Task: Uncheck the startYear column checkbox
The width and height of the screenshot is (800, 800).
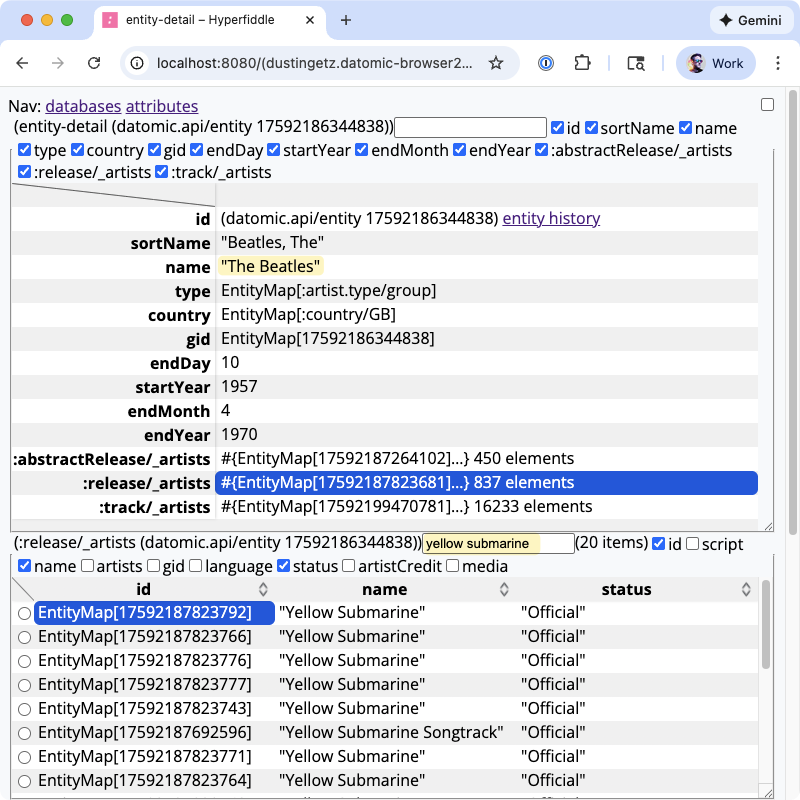Action: tap(273, 149)
